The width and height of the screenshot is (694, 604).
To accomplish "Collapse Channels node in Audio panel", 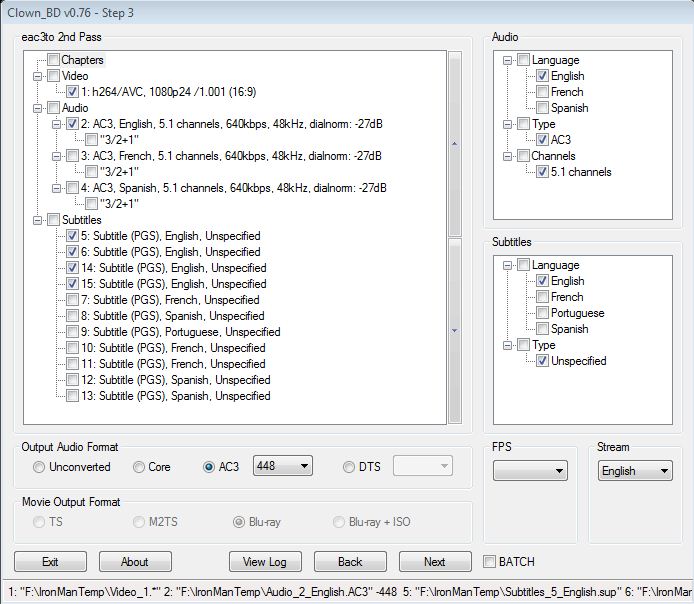I will [508, 156].
